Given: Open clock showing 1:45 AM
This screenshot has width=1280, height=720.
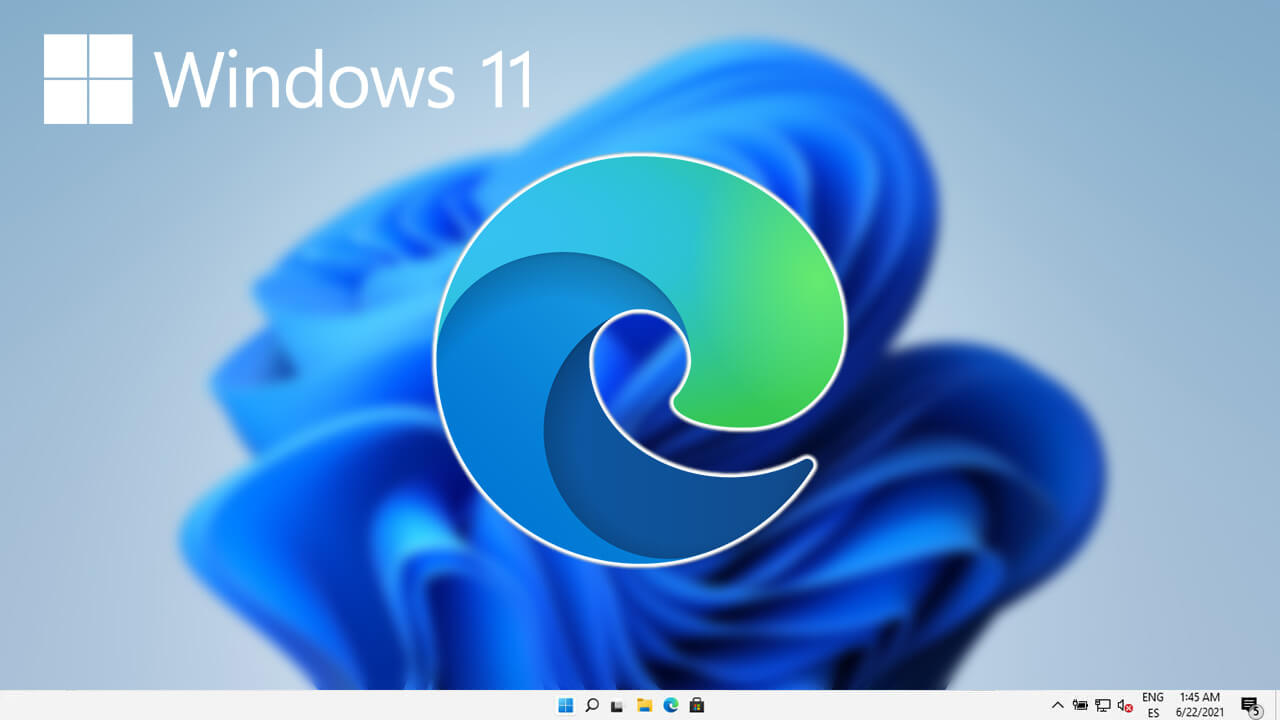Looking at the screenshot, I should (1199, 705).
